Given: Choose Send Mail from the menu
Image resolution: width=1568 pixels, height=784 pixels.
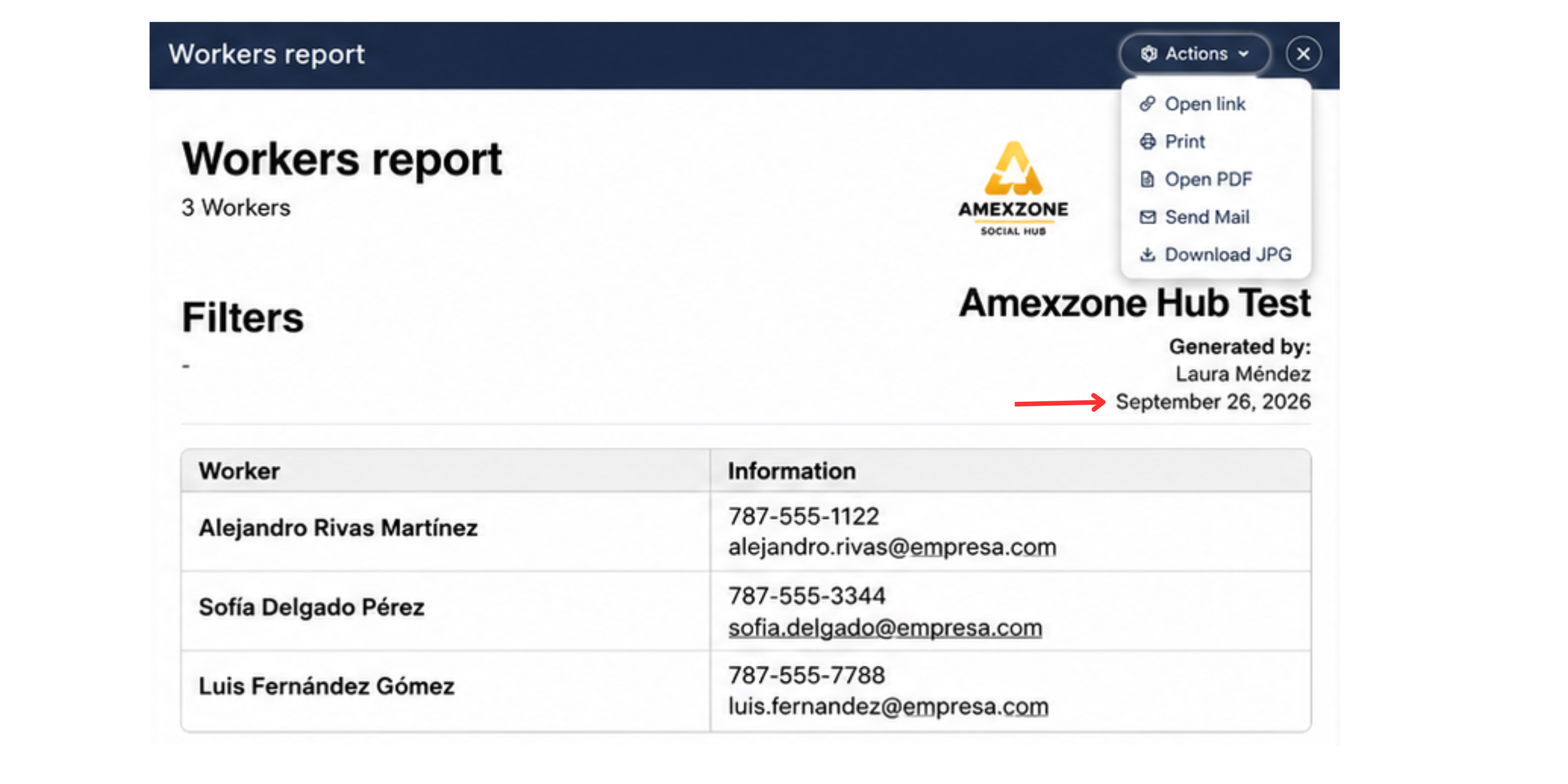Looking at the screenshot, I should pos(1216,217).
